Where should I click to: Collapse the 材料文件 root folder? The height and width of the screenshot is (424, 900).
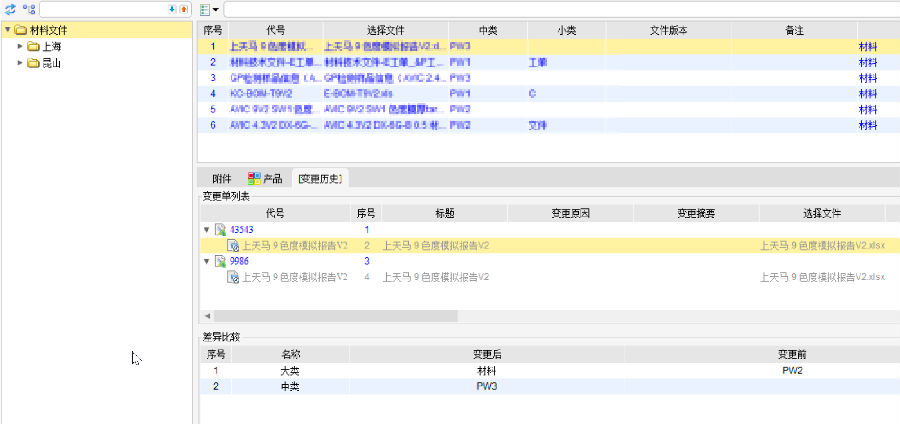[x=8, y=30]
